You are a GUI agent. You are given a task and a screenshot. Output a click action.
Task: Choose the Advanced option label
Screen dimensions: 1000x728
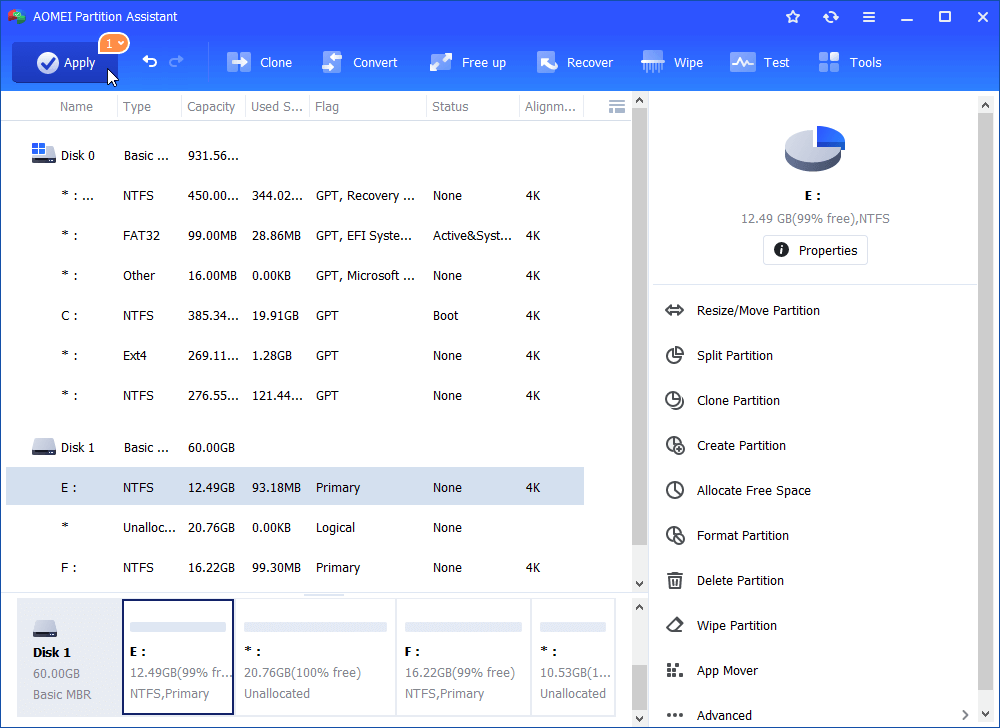(x=724, y=715)
